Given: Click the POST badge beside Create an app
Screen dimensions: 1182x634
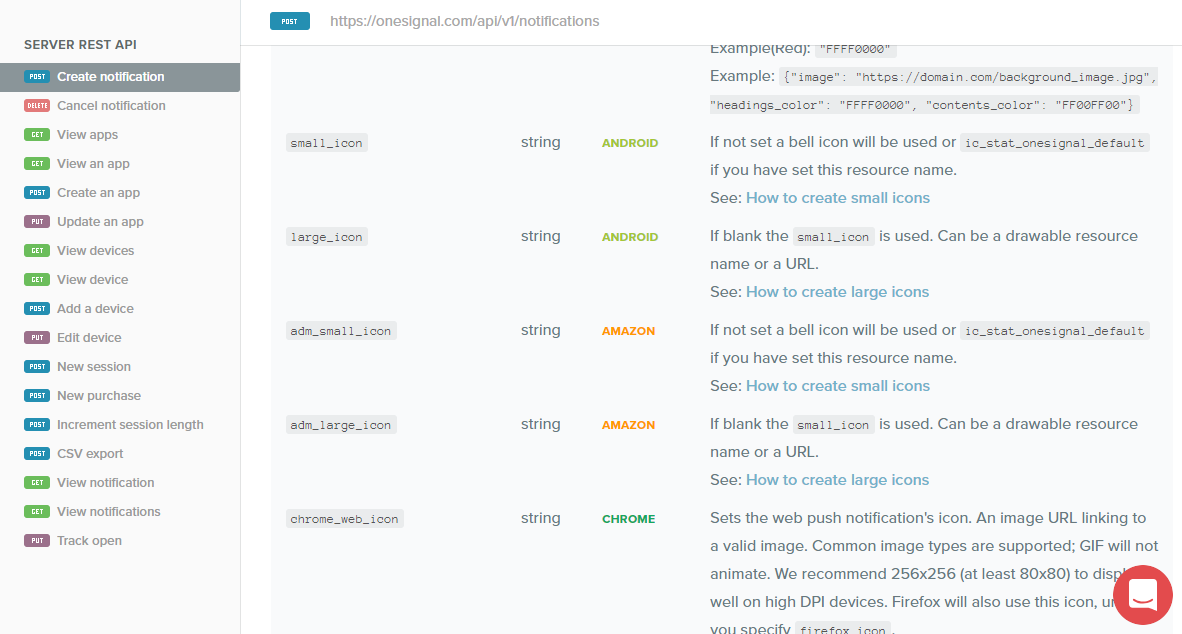Looking at the screenshot, I should (37, 192).
